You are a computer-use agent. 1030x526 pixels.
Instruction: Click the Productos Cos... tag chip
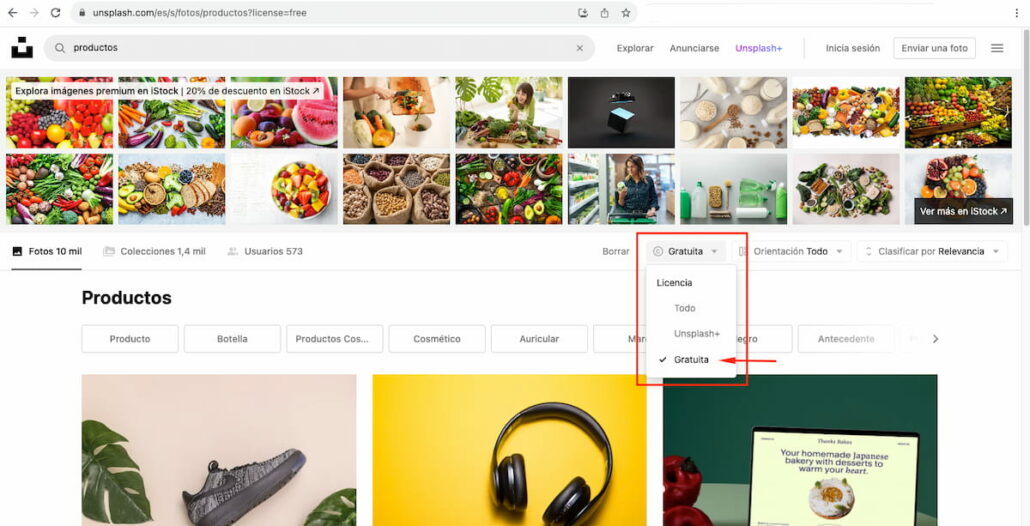coord(335,339)
